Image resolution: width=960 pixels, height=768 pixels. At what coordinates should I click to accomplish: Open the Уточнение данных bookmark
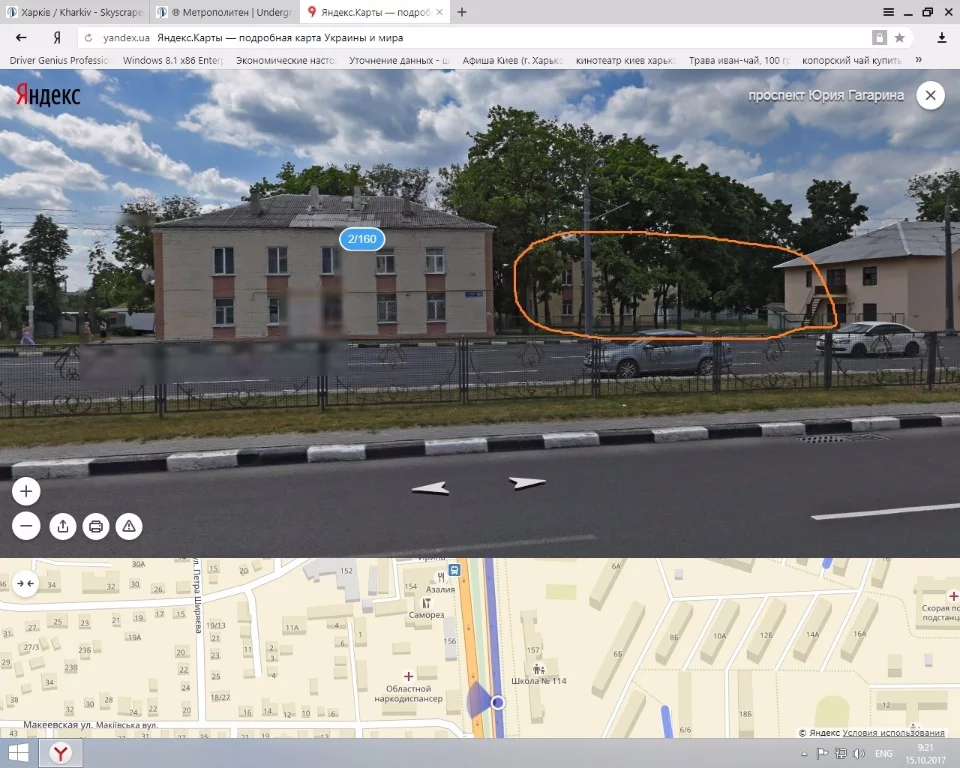pyautogui.click(x=399, y=60)
